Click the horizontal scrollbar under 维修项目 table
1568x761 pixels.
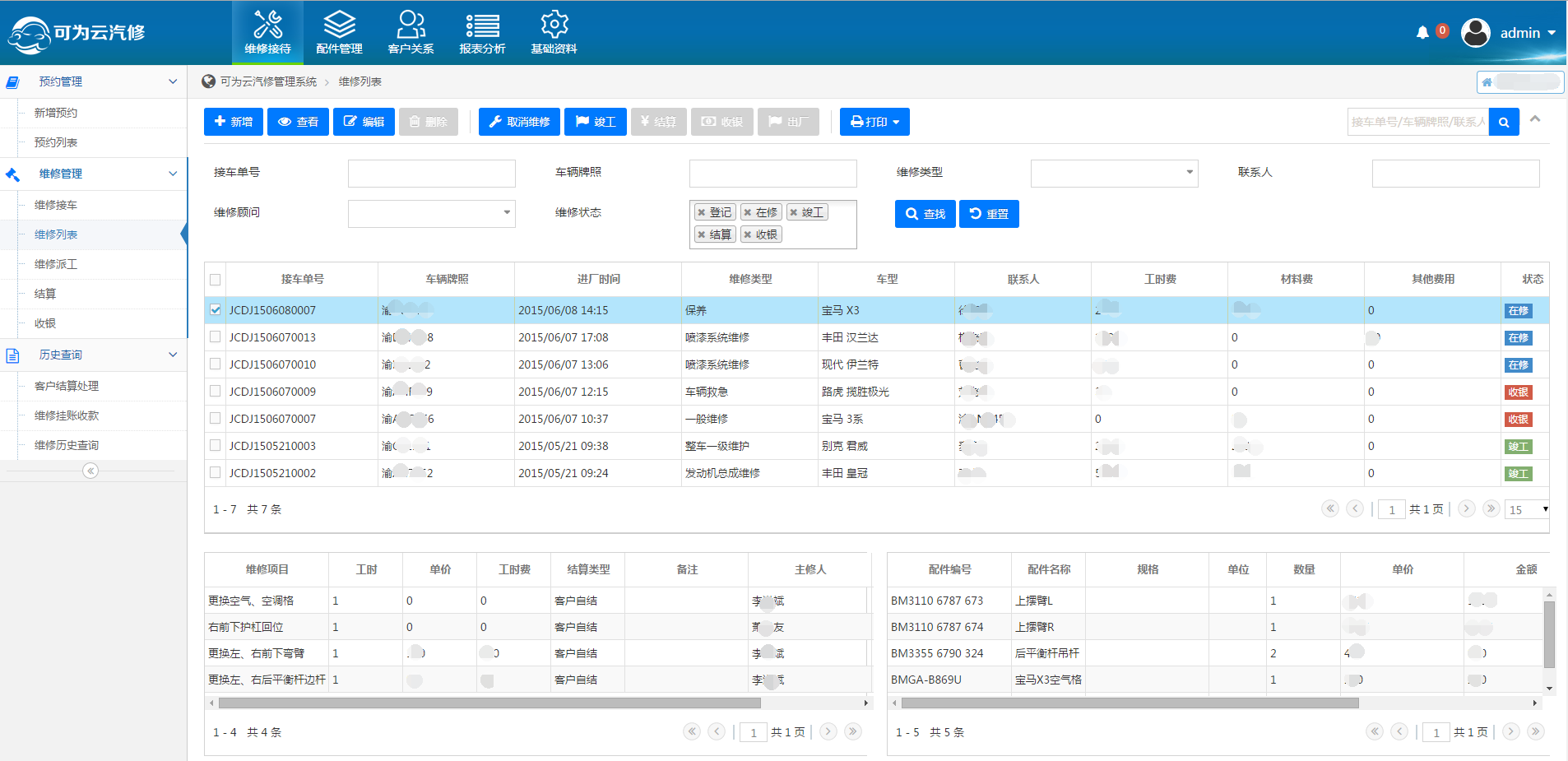point(489,703)
